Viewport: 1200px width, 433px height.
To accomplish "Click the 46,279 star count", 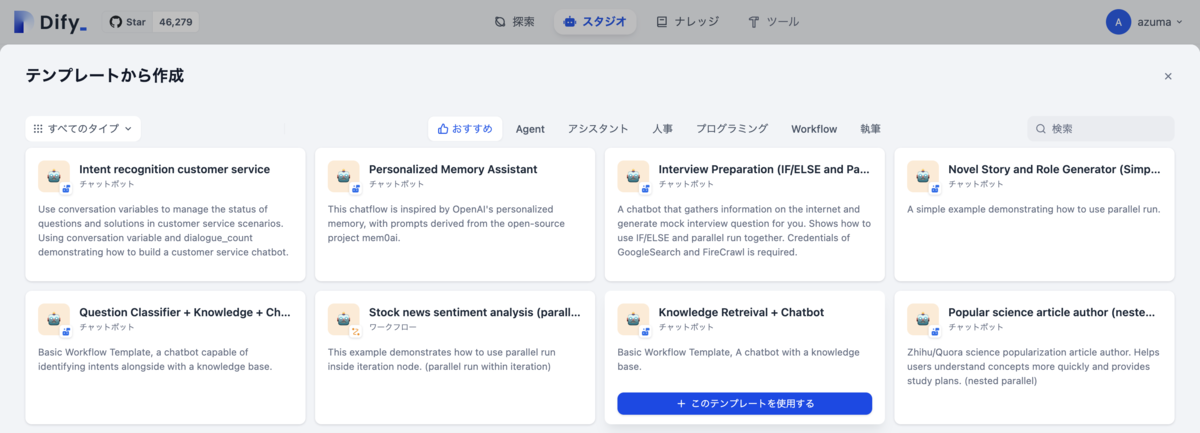I will click(x=176, y=21).
